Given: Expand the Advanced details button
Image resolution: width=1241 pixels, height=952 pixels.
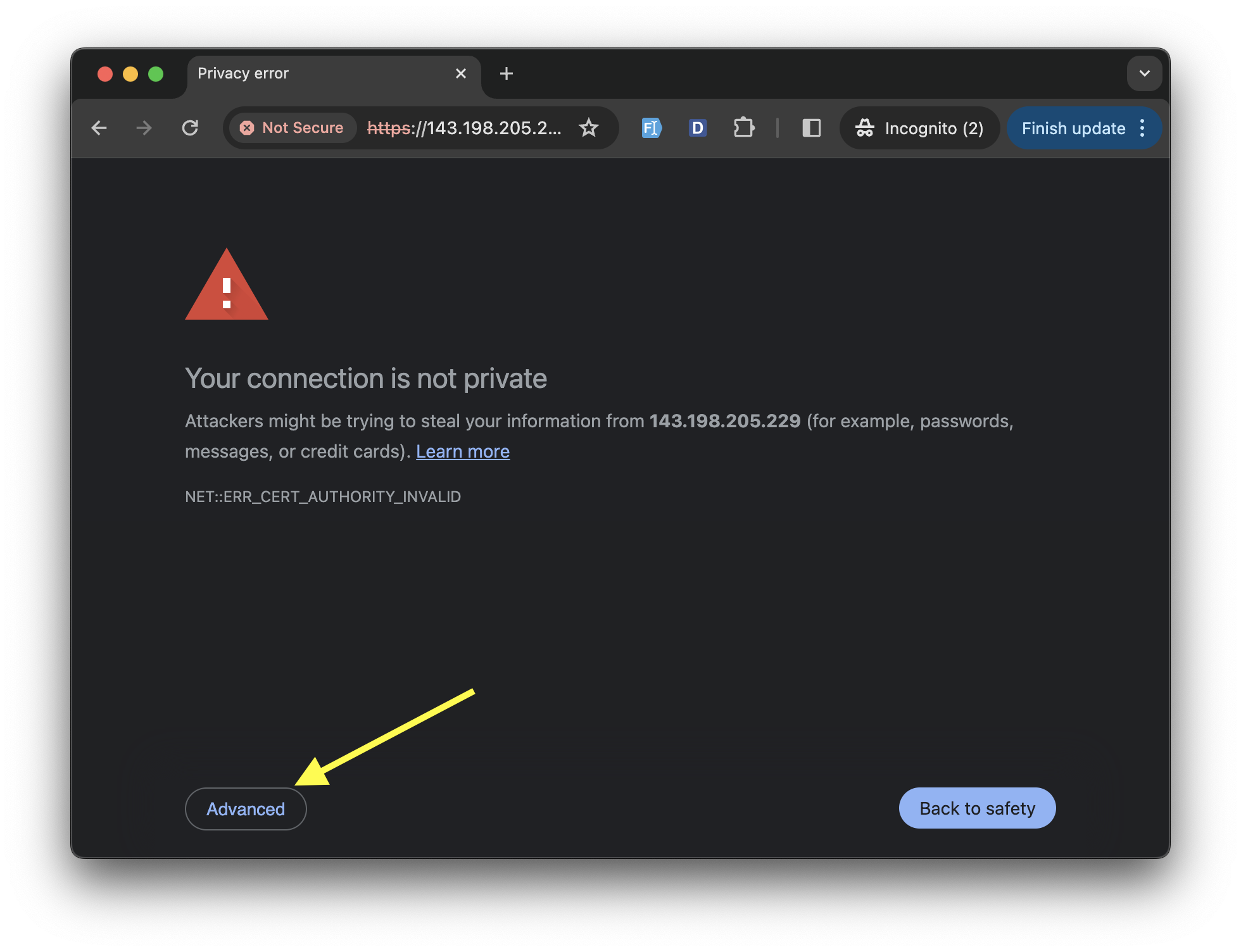Looking at the screenshot, I should point(246,809).
